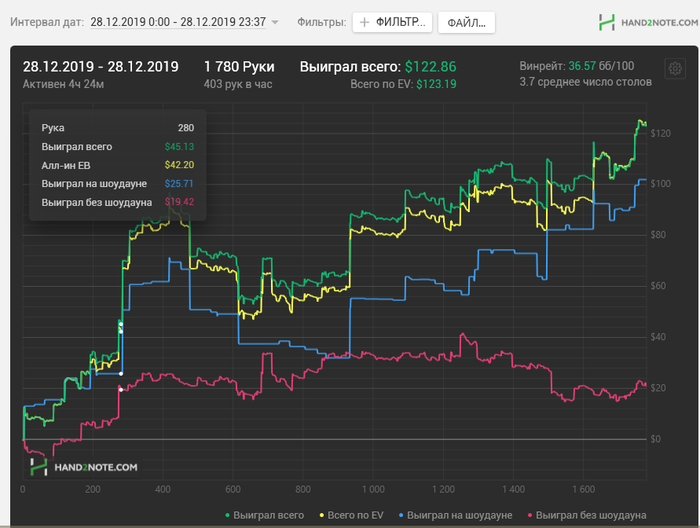This screenshot has height=528, width=700.
Task: Click the 28.12.2019 - 28.12.2019 chart title
Action: 100,67
